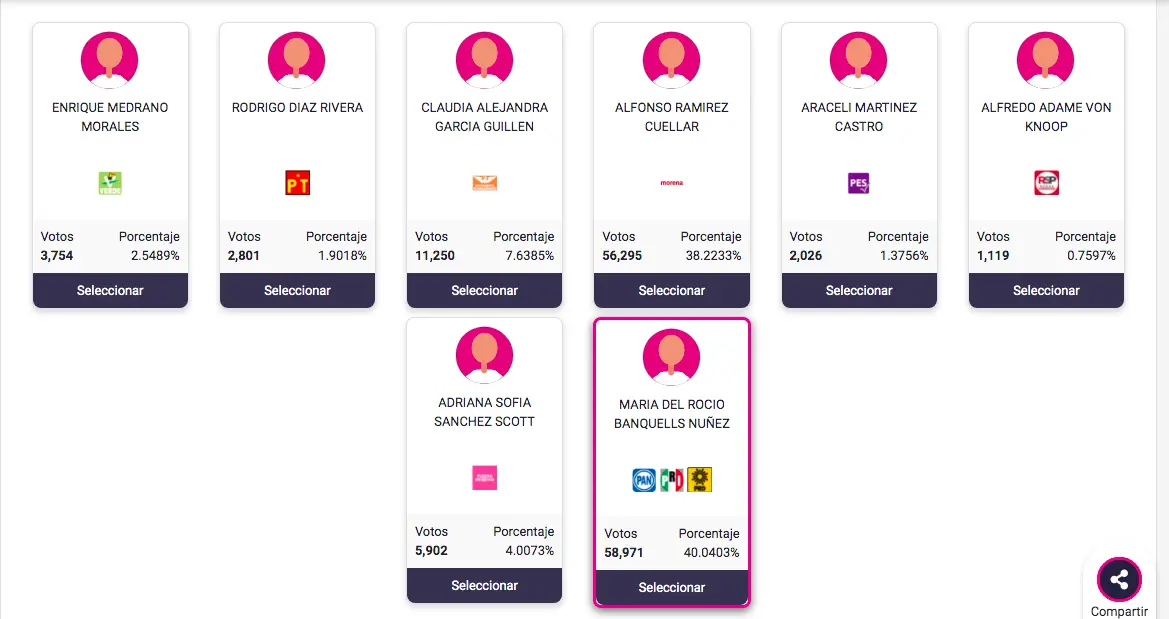Click the PES party logo

point(858,183)
